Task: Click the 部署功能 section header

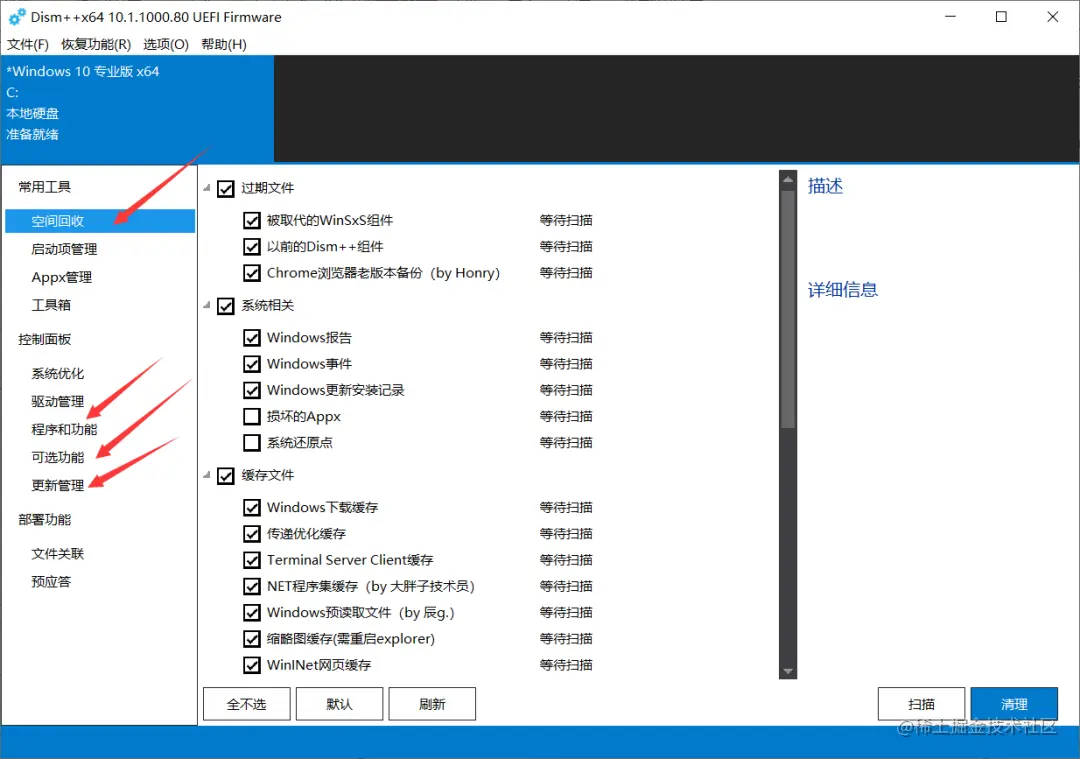Action: point(45,519)
